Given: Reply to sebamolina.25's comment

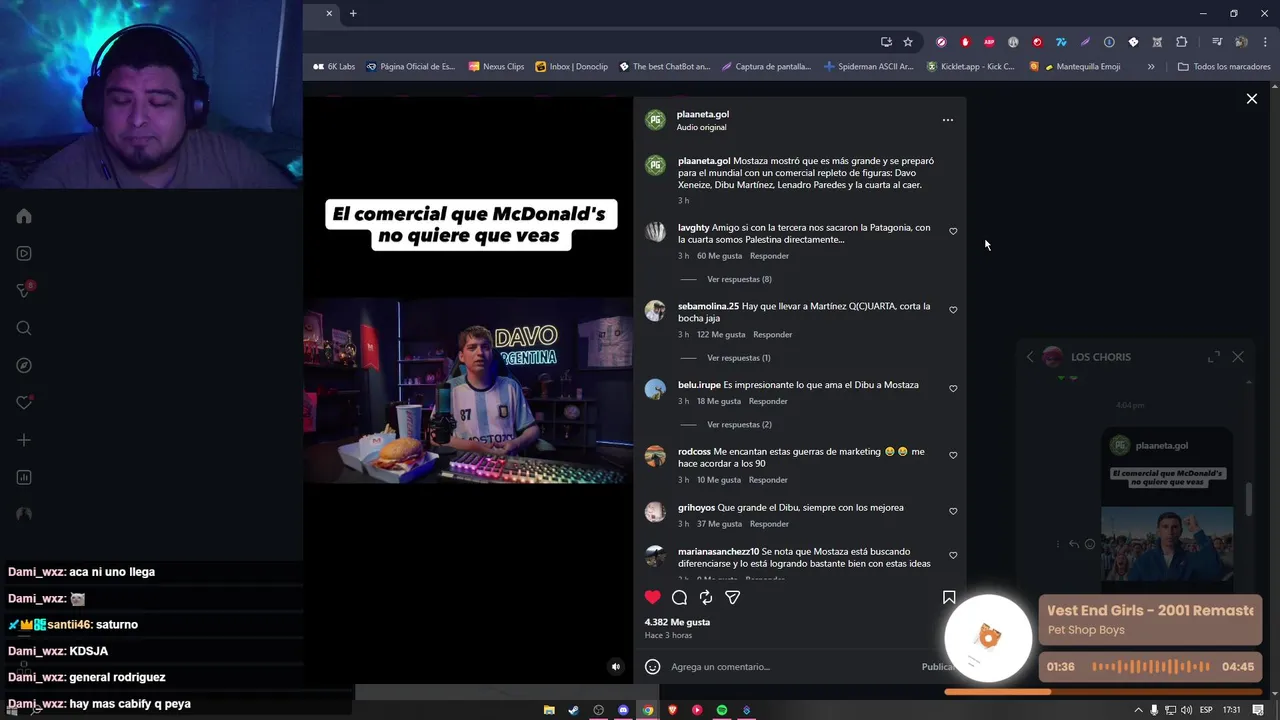Looking at the screenshot, I should 772,335.
